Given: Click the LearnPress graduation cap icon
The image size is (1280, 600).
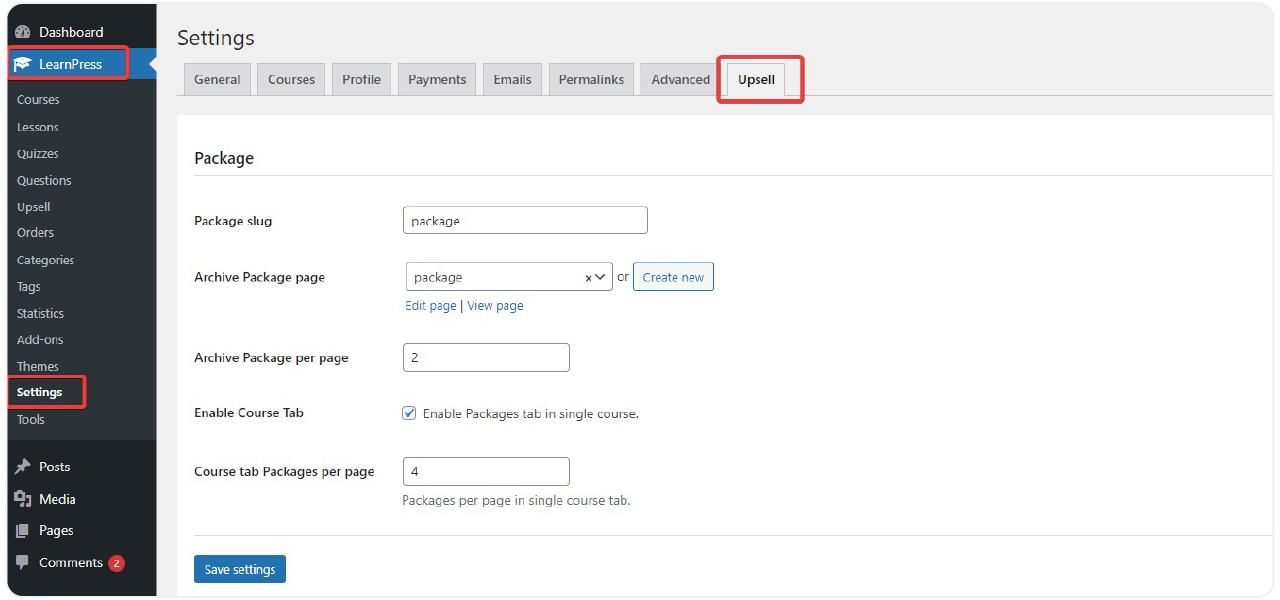Looking at the screenshot, I should (x=23, y=64).
